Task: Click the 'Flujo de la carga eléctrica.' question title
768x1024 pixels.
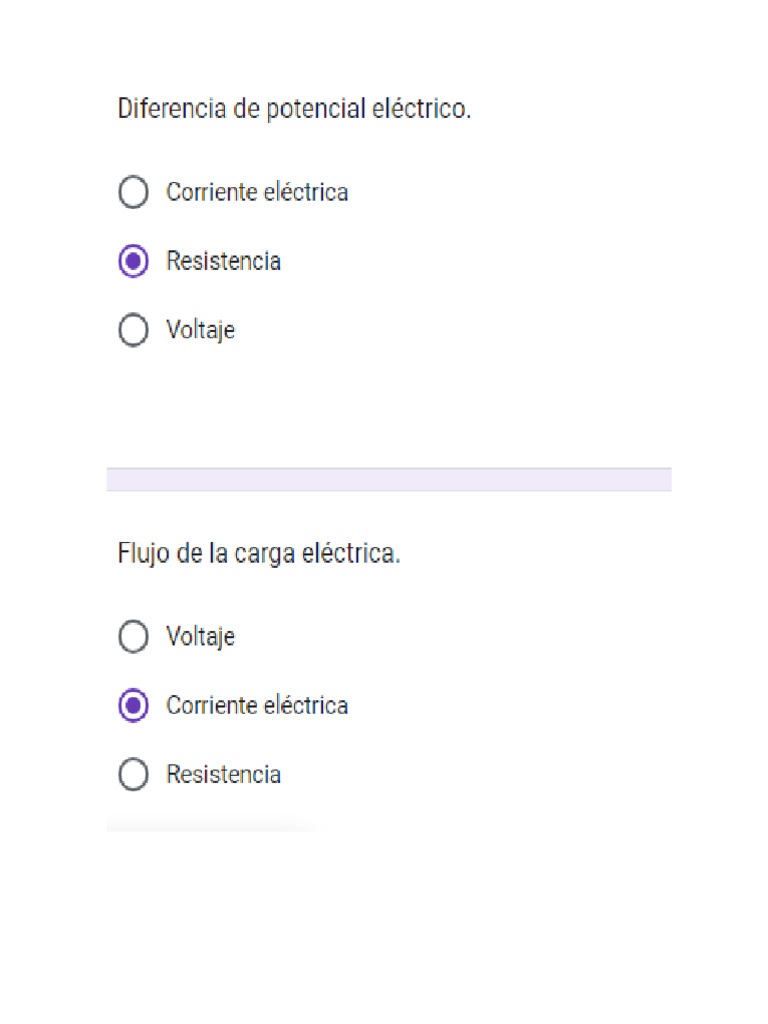Action: pos(259,554)
